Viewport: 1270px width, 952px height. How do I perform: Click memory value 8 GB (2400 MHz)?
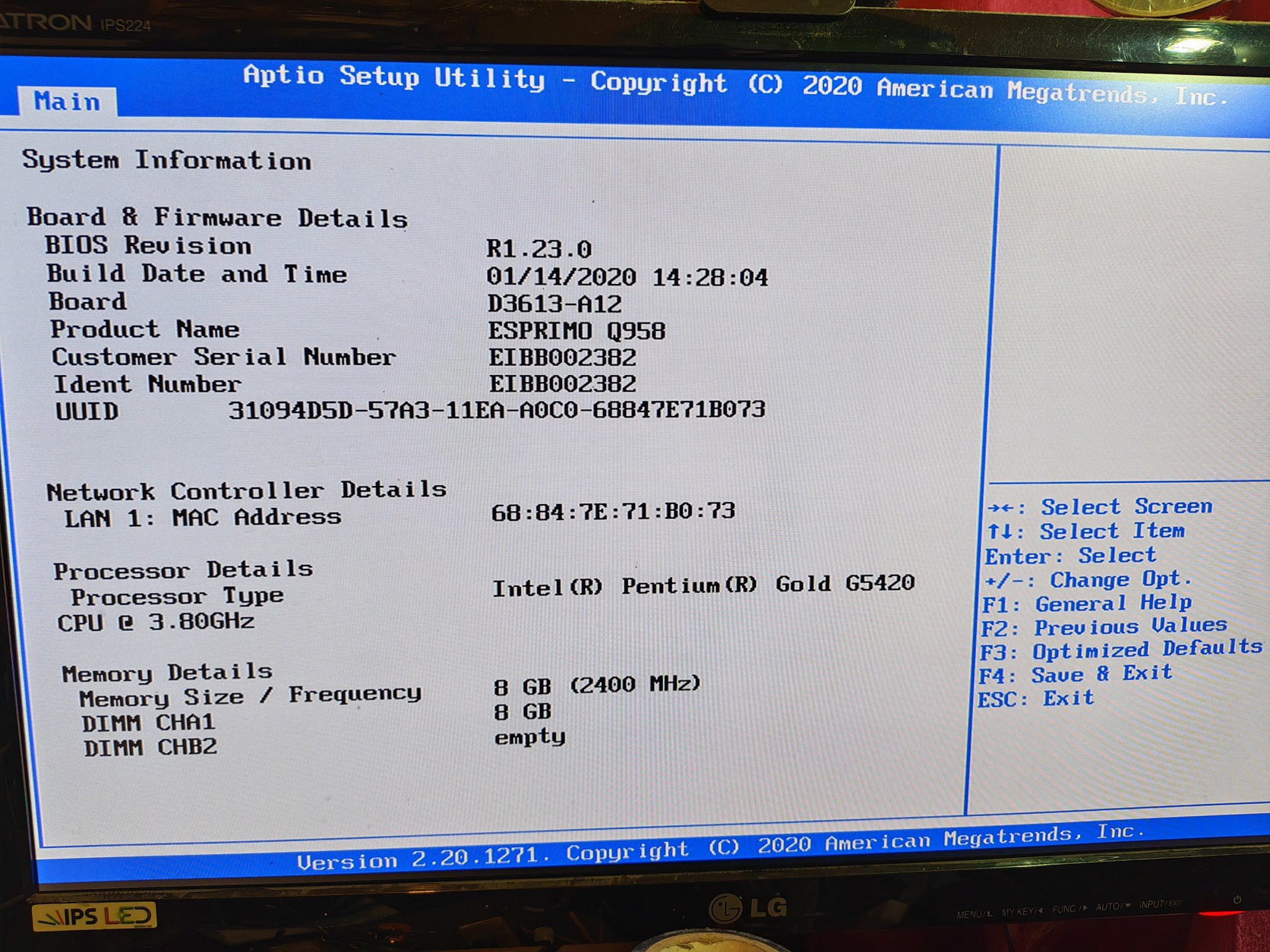tap(597, 686)
